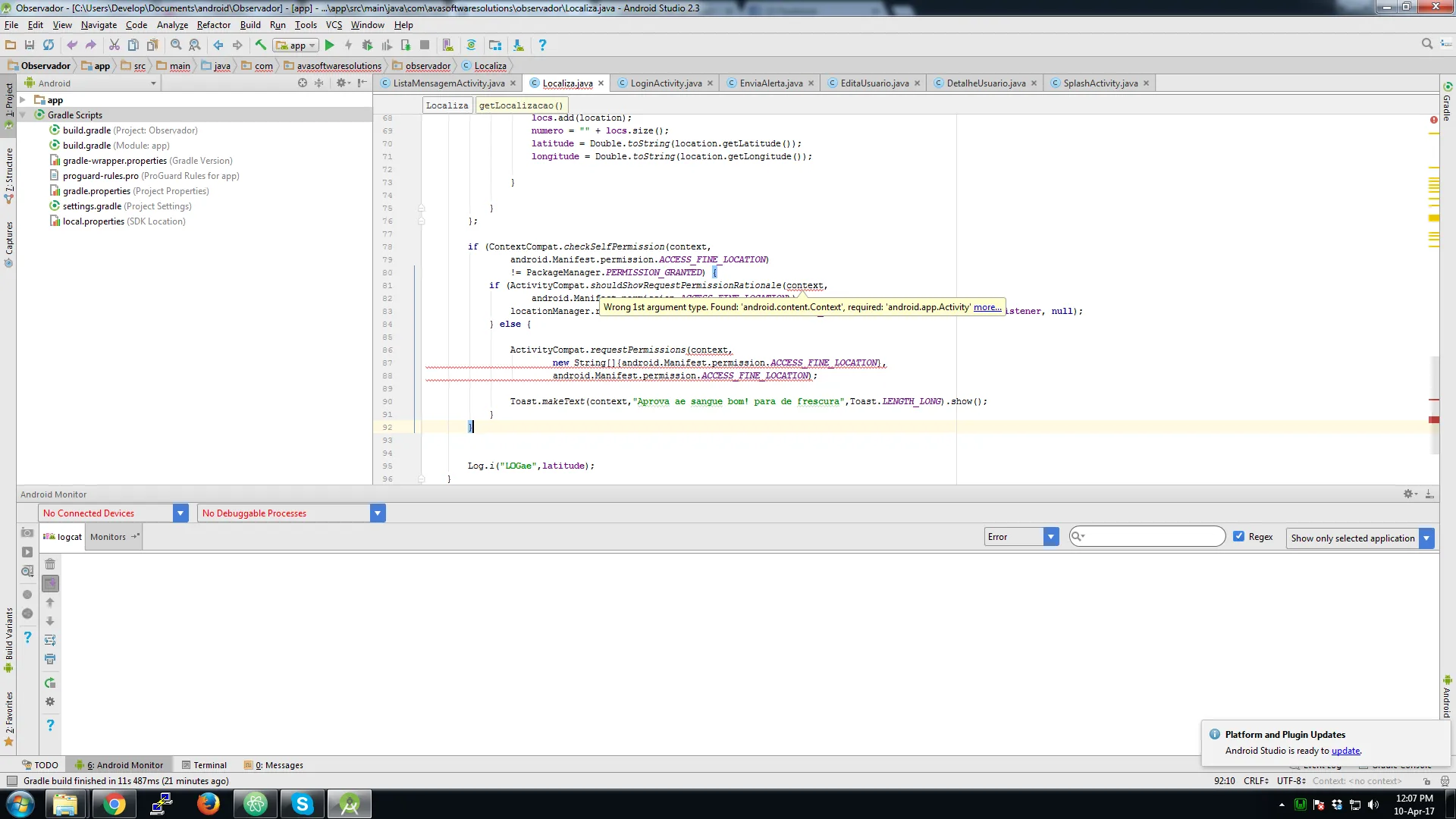The height and width of the screenshot is (819, 1456).
Task: Click the green Run app button
Action: point(329,45)
